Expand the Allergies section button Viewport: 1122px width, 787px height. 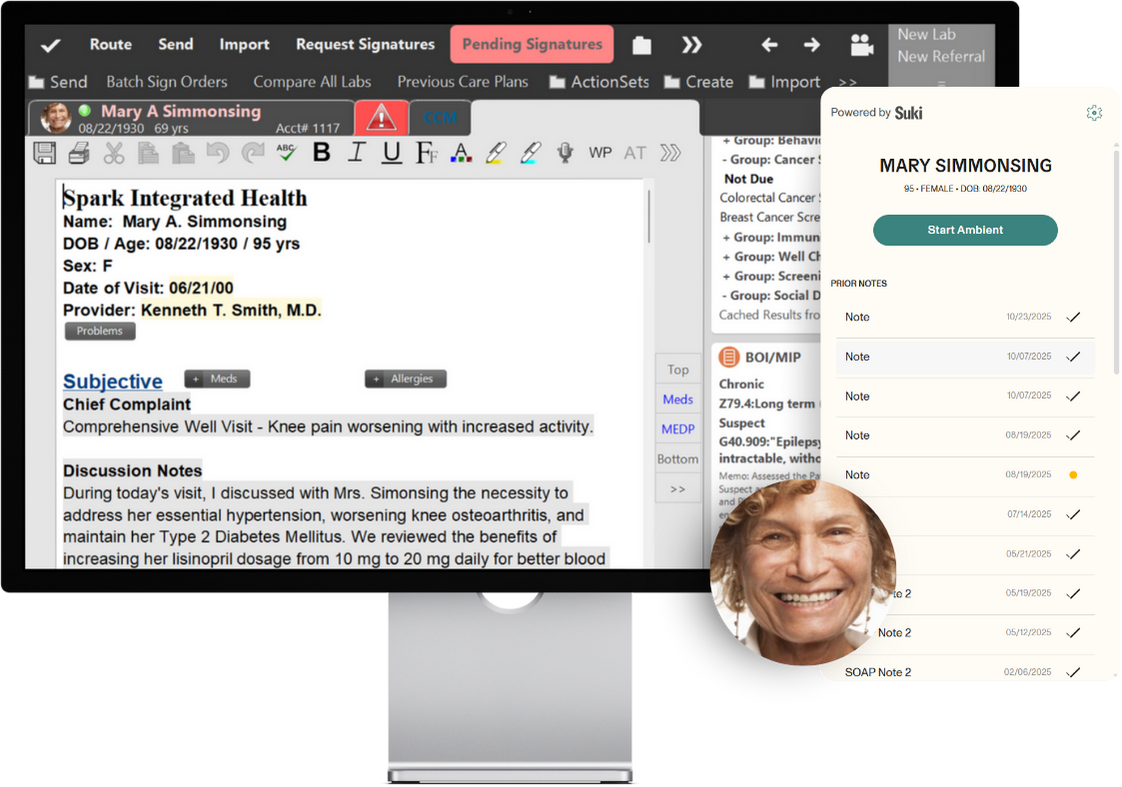[405, 379]
